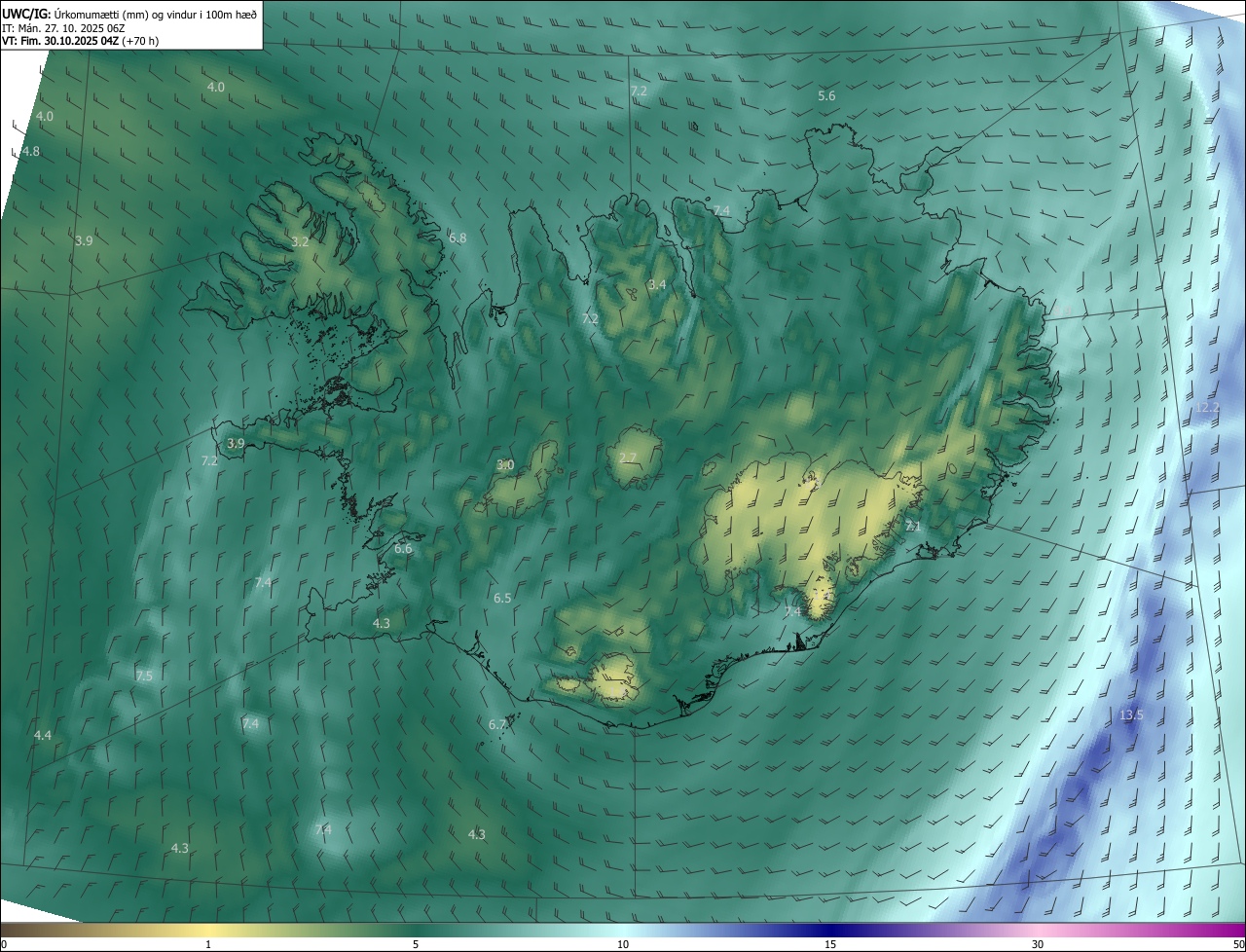
Task: Select the 3.2 value over the Westfjords
Action: pos(300,241)
